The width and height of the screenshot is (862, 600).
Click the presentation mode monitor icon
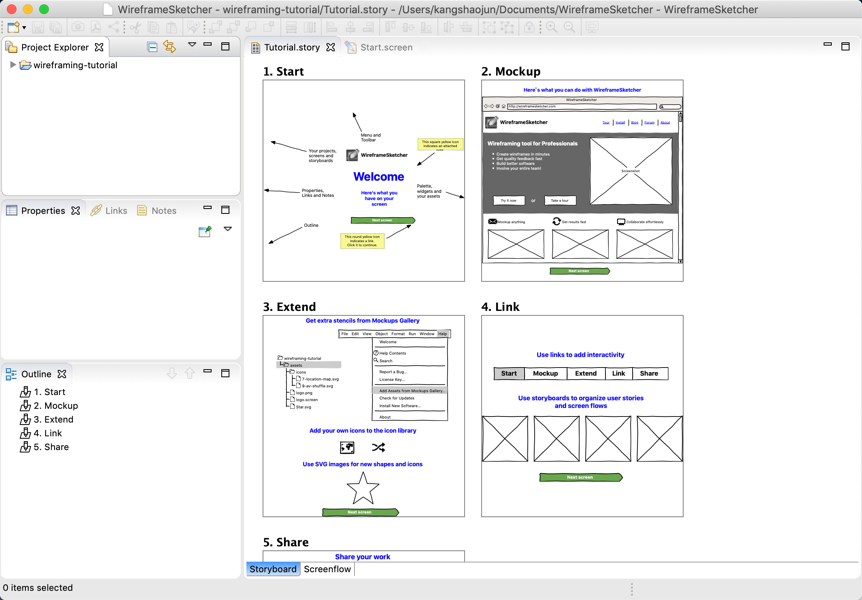(592, 27)
